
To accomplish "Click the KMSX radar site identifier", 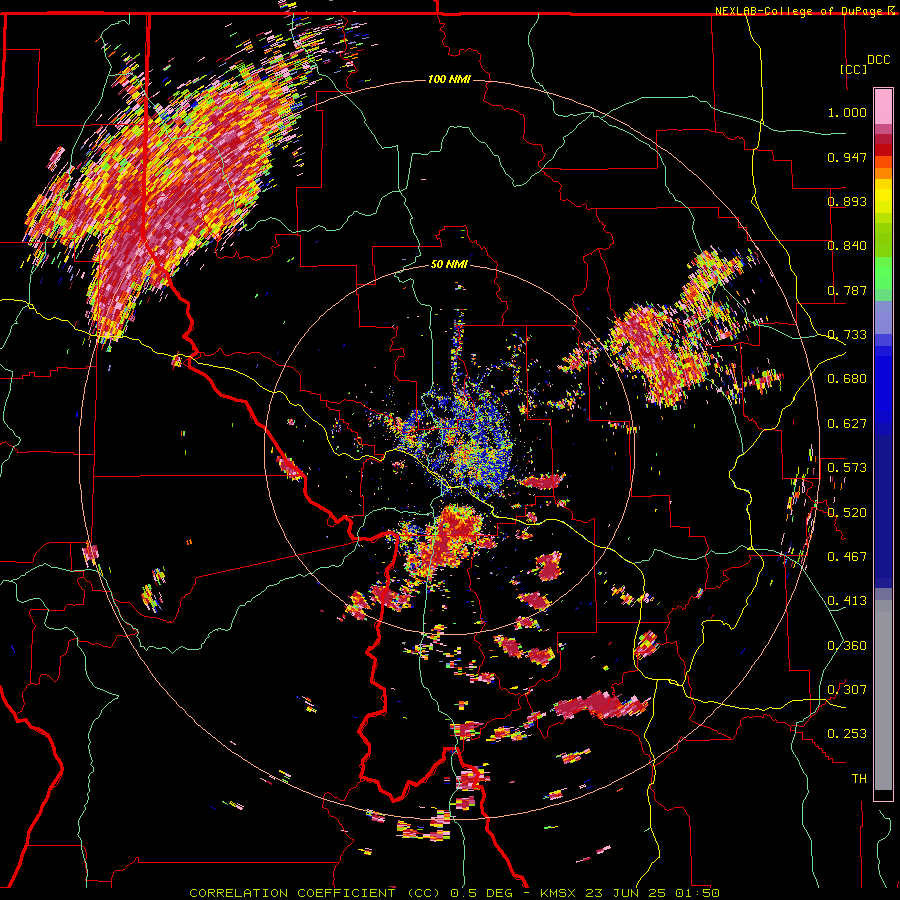I will 560,893.
